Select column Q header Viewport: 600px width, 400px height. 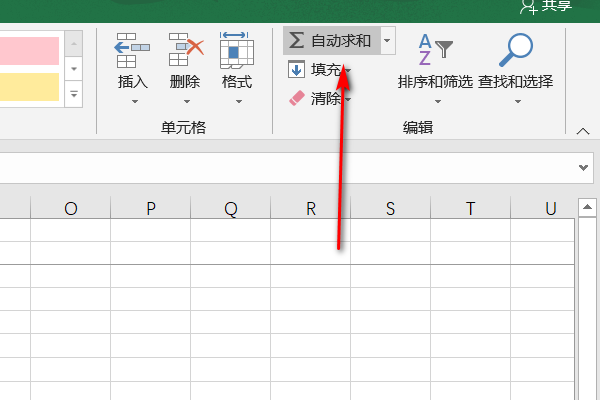[x=230, y=209]
